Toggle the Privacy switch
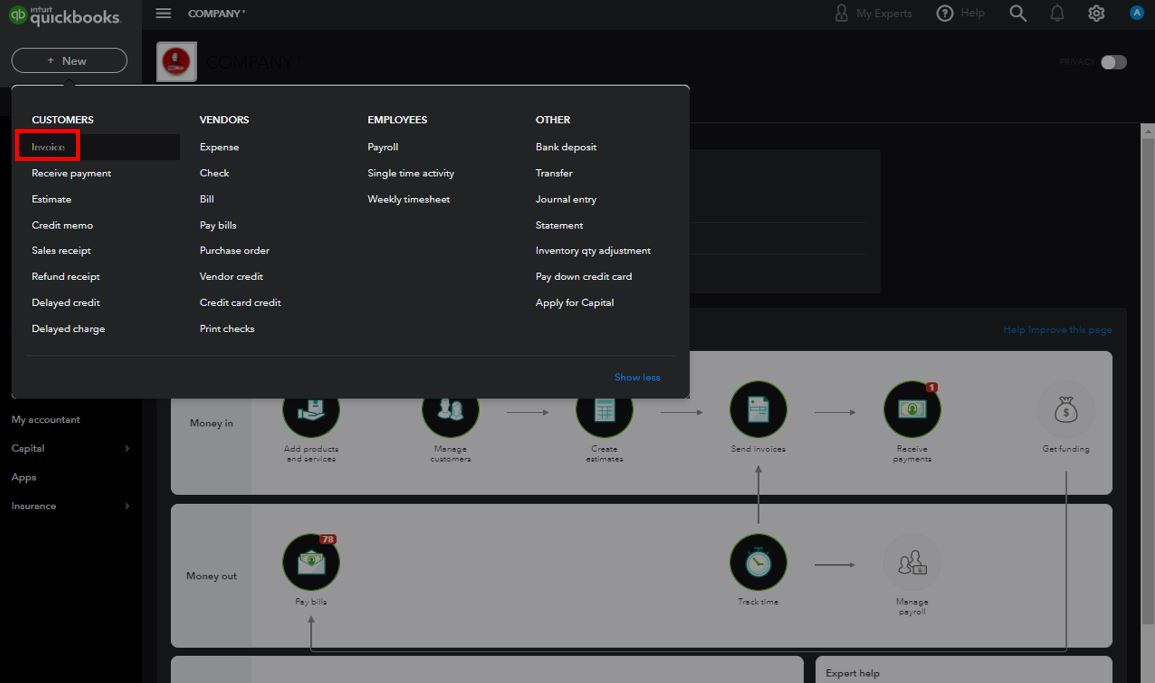This screenshot has width=1155, height=683. [x=1113, y=62]
